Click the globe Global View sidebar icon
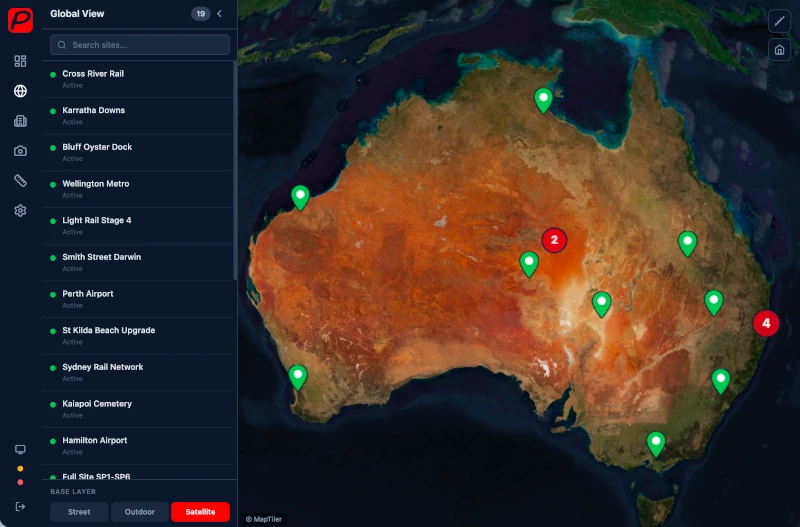This screenshot has width=800, height=527. tap(20, 91)
